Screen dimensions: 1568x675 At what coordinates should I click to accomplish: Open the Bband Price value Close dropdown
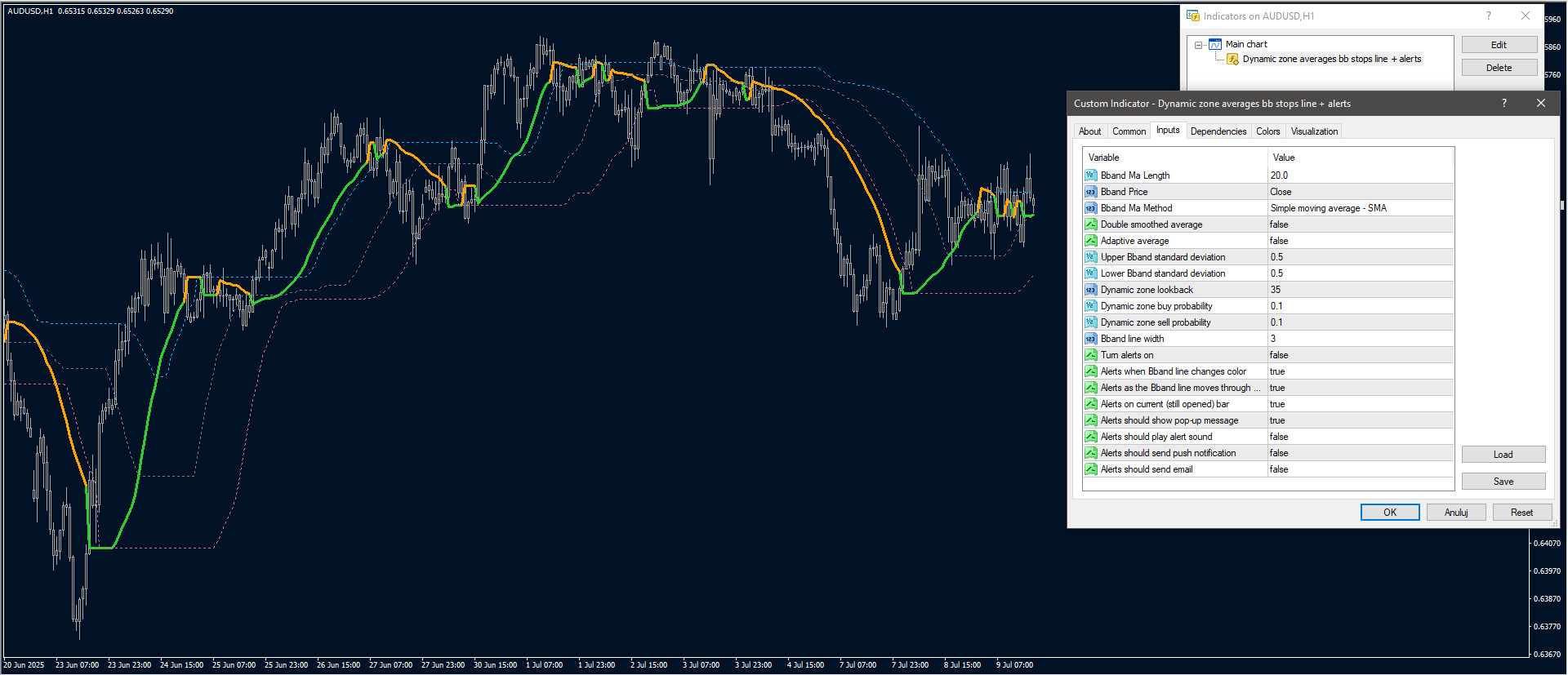(1361, 192)
